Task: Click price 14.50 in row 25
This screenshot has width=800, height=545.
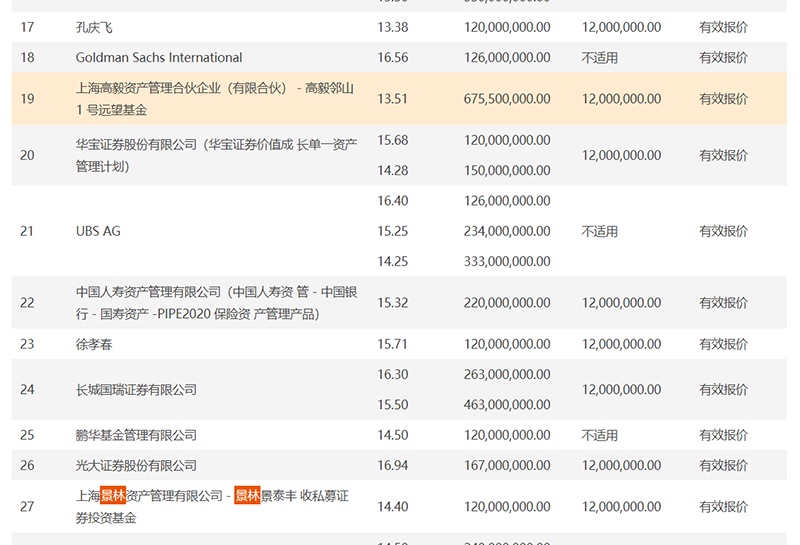Action: (392, 435)
